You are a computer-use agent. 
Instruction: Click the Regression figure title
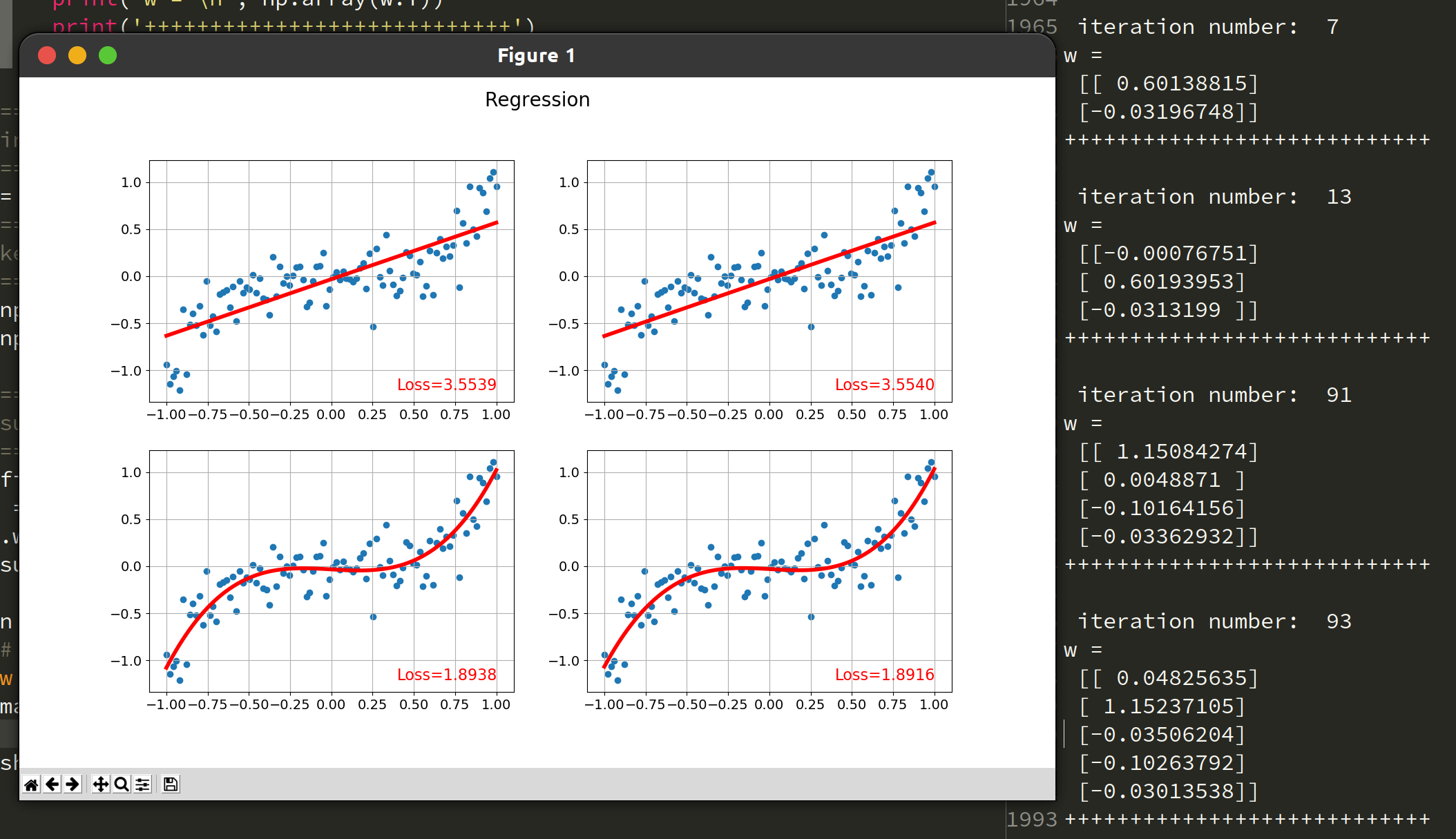[x=537, y=99]
